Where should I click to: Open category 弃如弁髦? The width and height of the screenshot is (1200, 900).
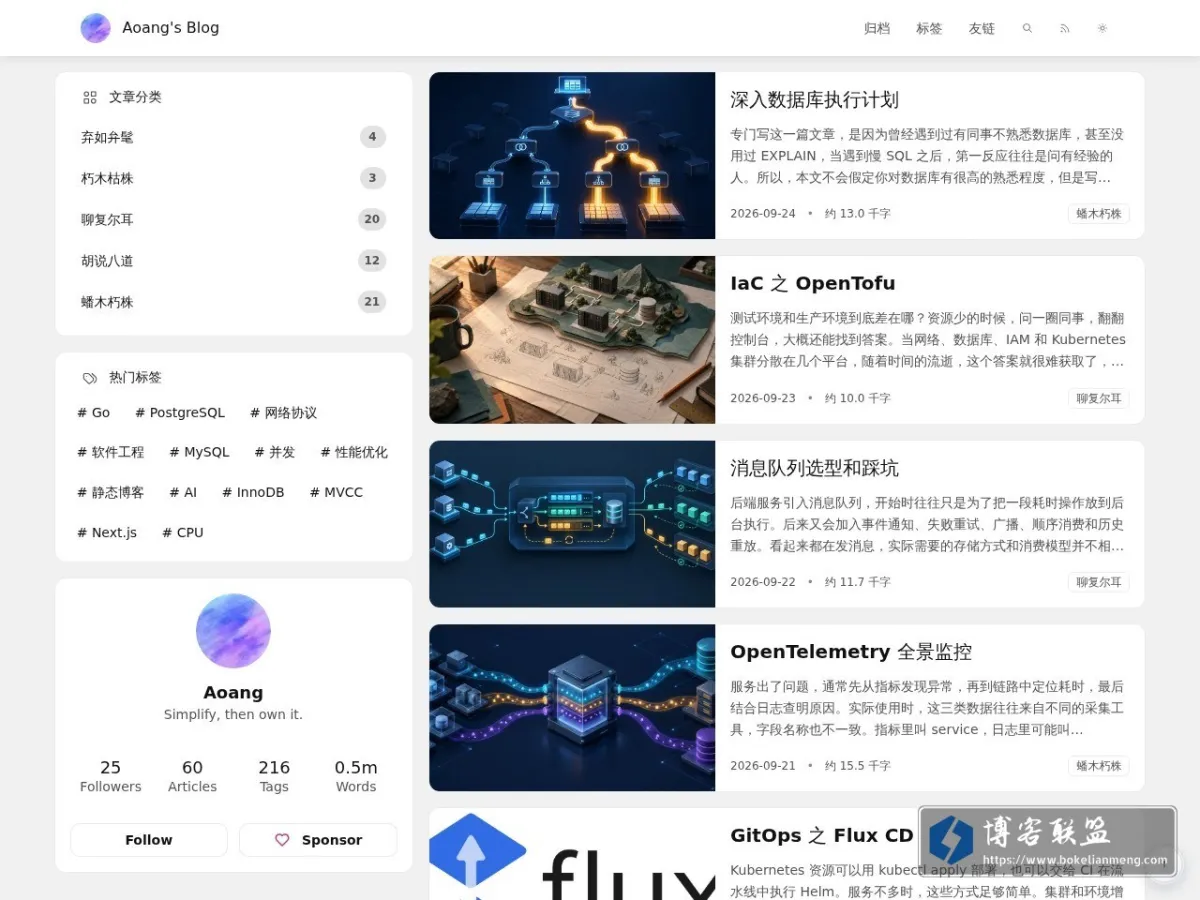click(233, 137)
